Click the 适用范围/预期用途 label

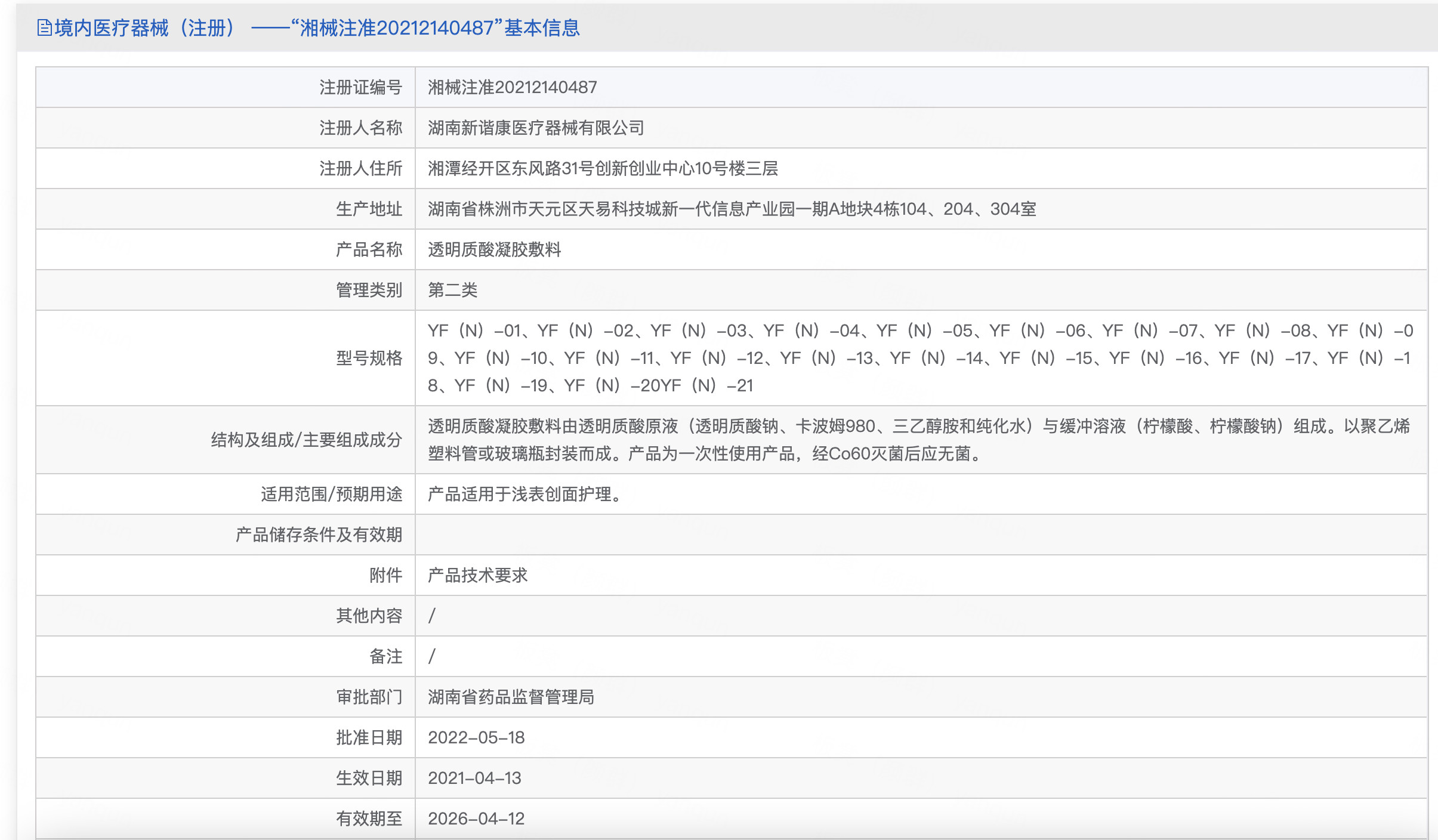pyautogui.click(x=332, y=494)
